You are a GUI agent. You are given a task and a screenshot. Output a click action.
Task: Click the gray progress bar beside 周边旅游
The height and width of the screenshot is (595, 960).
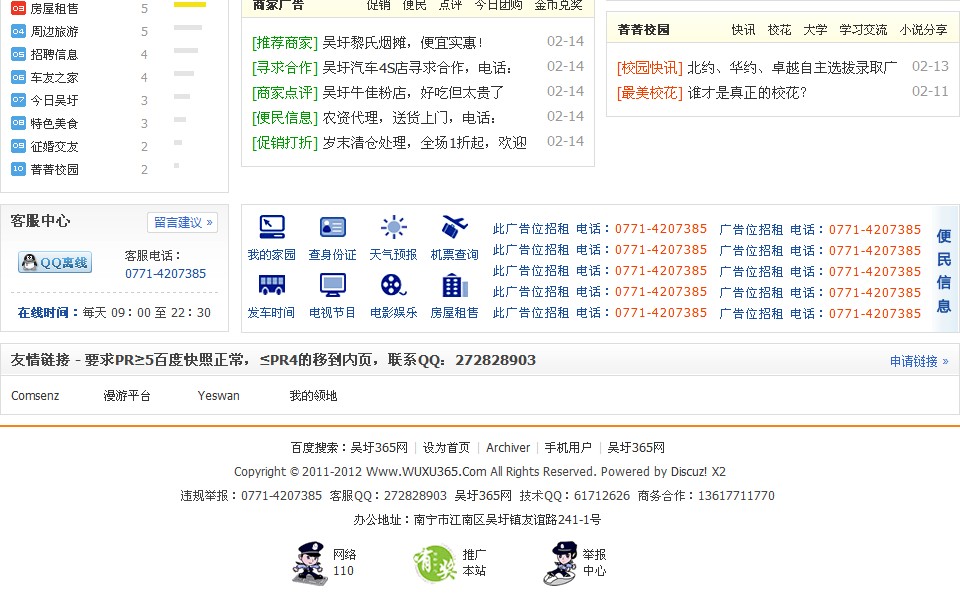coord(188,27)
